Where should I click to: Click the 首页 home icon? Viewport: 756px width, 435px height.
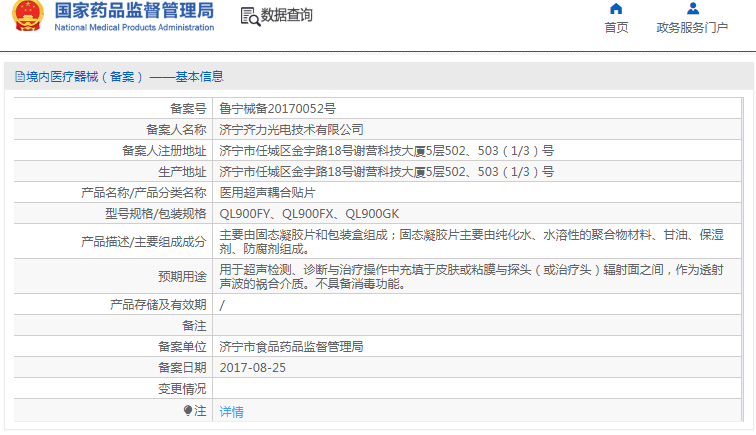tap(616, 9)
